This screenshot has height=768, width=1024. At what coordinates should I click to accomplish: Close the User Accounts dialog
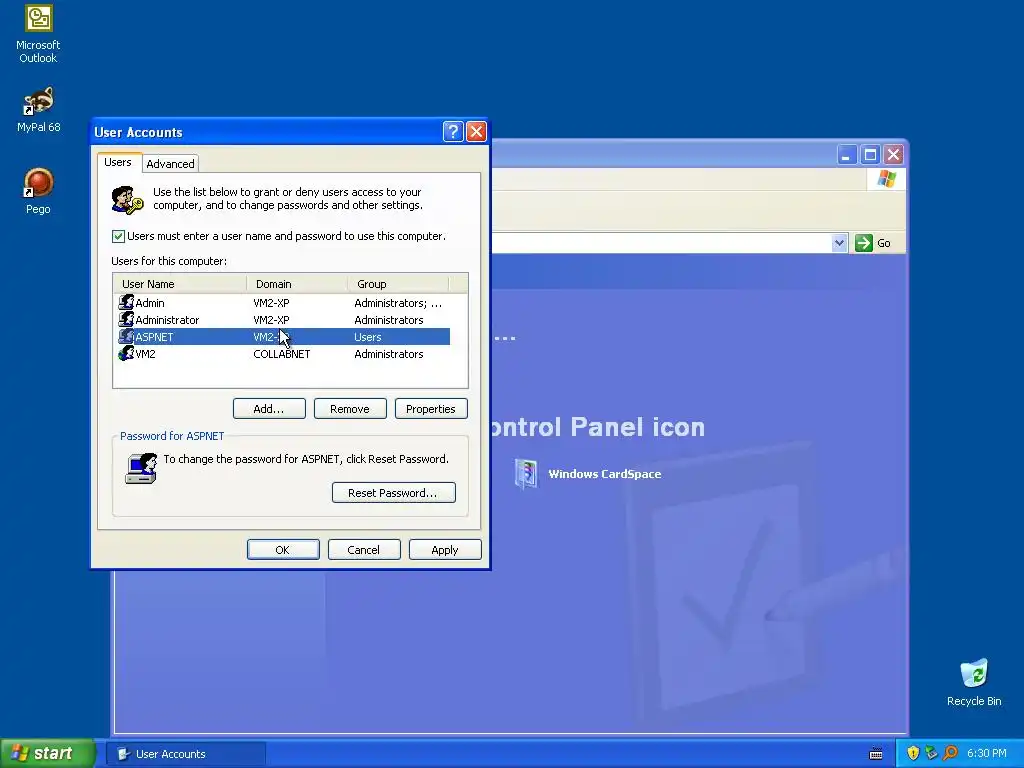[477, 131]
